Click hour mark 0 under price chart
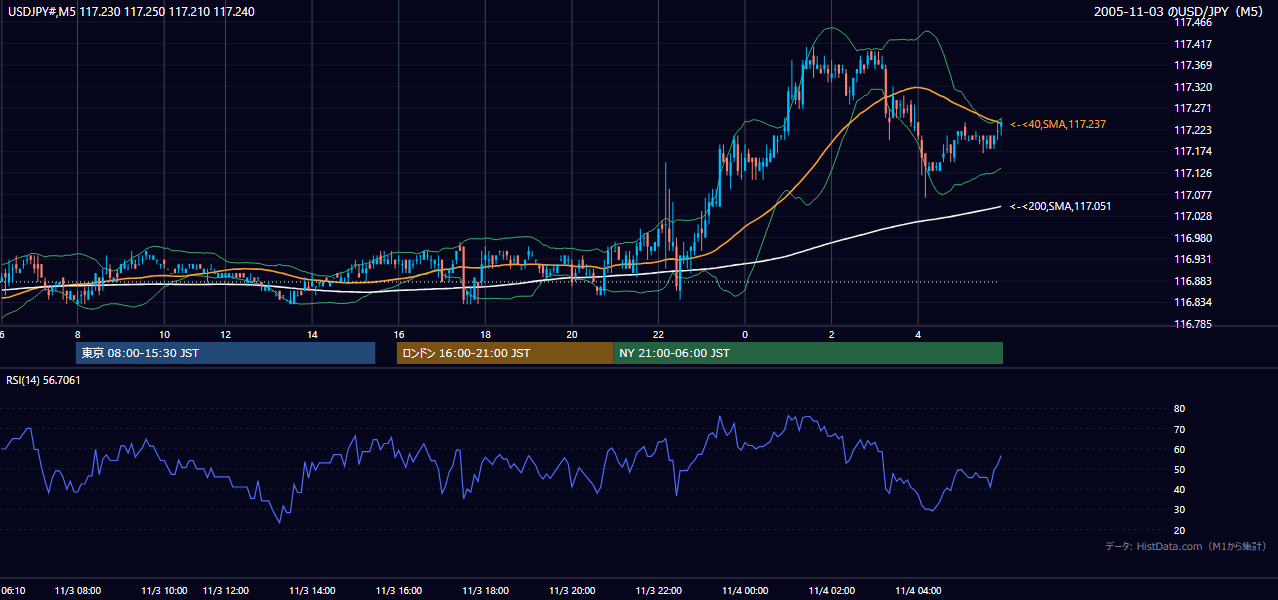The image size is (1278, 600). [745, 334]
